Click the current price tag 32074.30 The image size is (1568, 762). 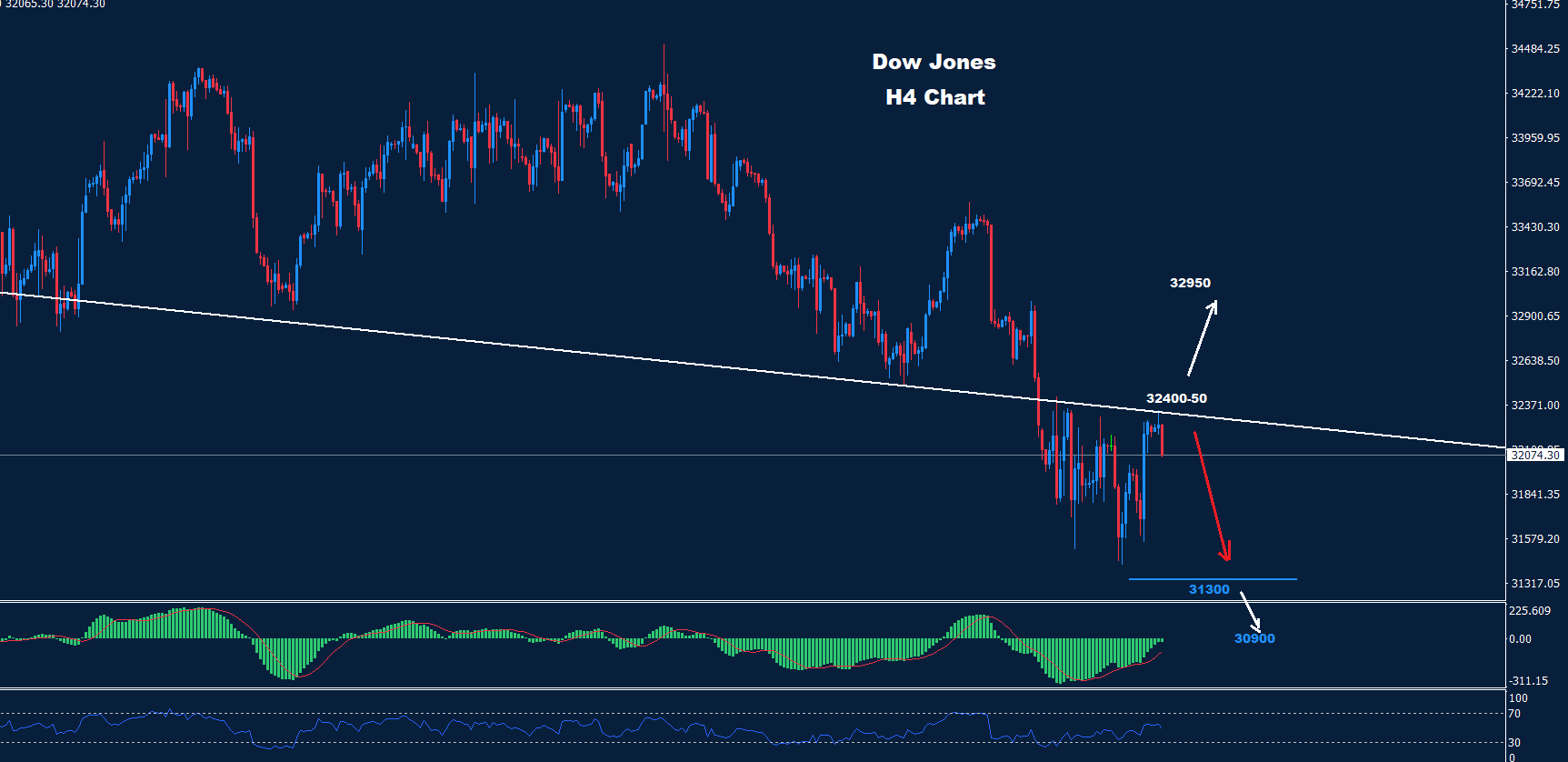[1534, 455]
